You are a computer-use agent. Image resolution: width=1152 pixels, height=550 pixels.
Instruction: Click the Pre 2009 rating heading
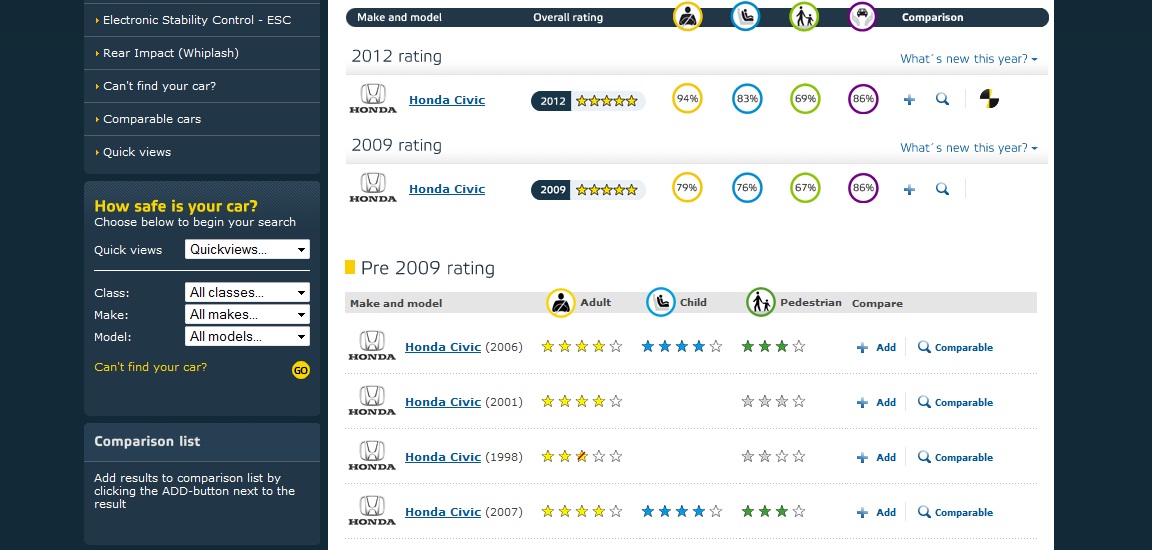pos(428,268)
